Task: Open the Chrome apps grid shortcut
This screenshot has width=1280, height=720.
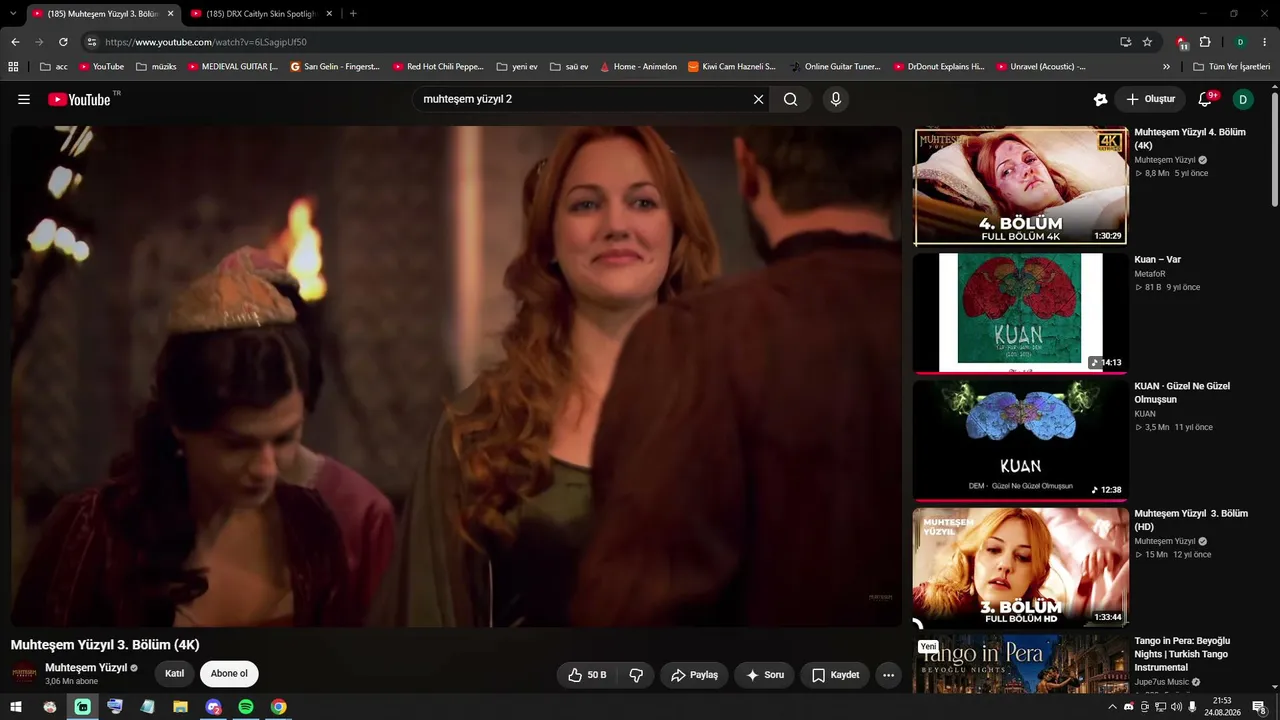Action: click(x=13, y=67)
